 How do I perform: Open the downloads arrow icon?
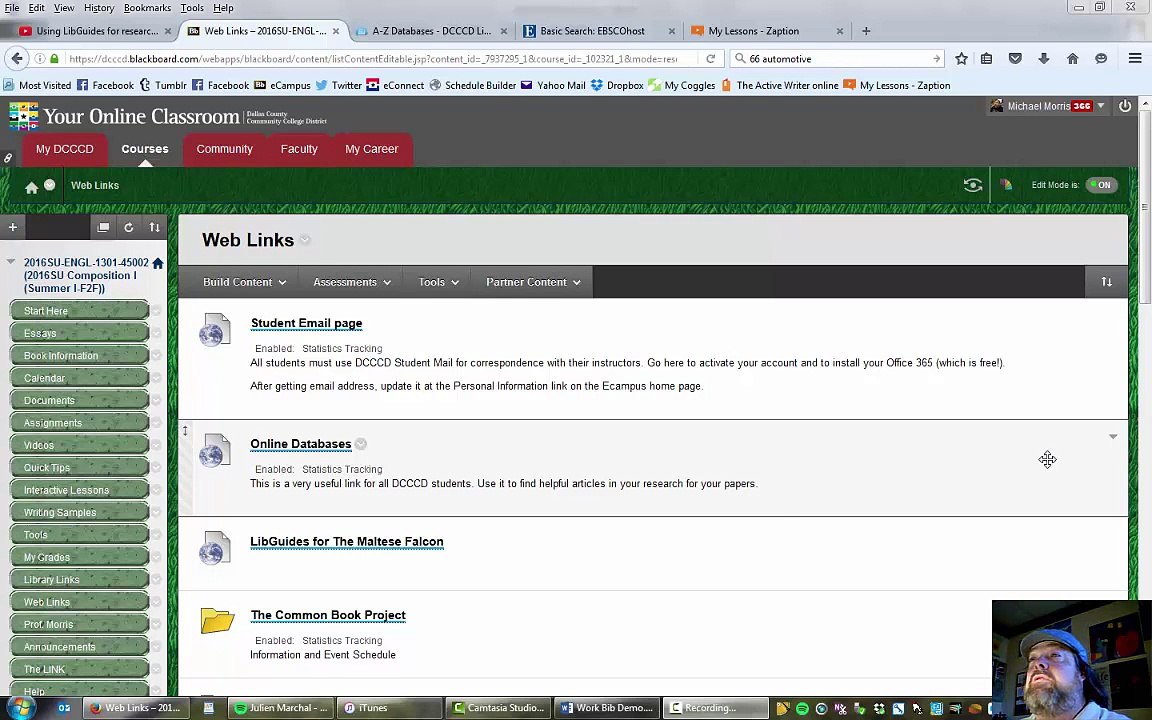pos(1044,59)
